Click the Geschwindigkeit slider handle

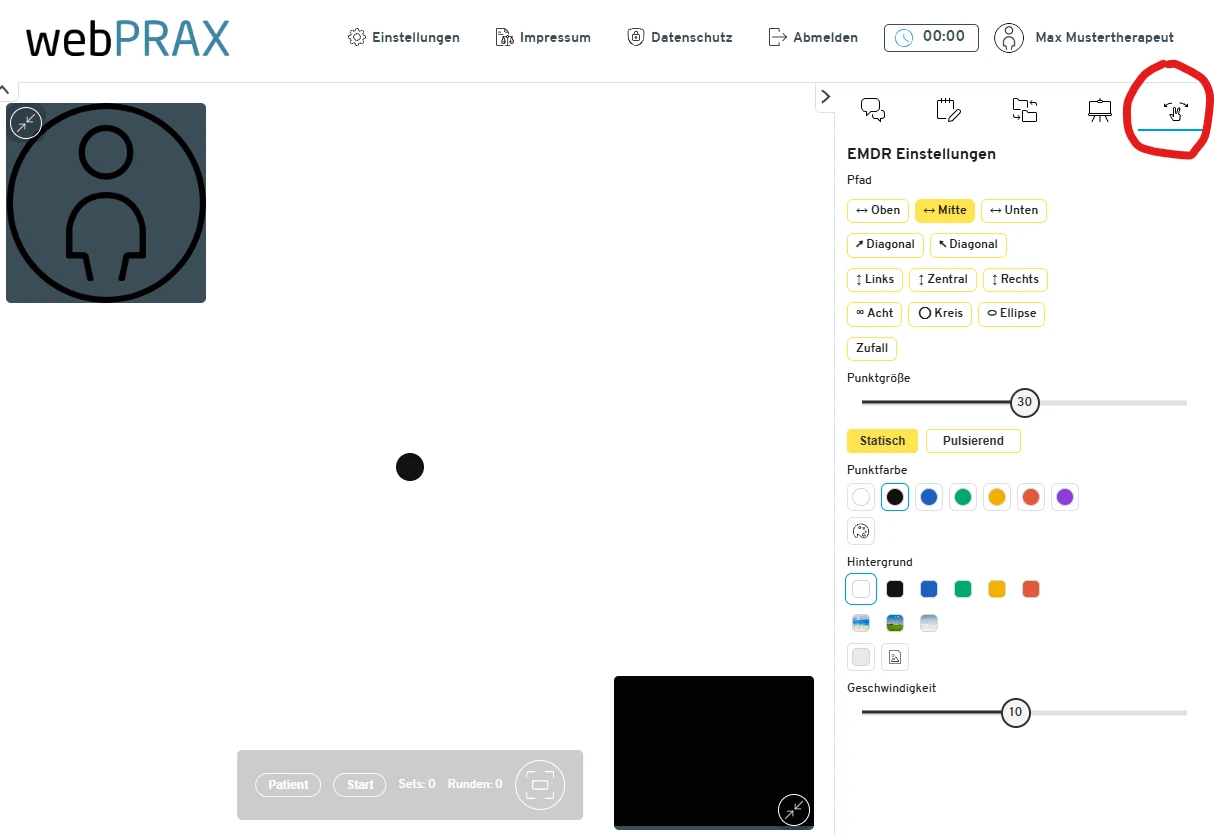click(1015, 713)
